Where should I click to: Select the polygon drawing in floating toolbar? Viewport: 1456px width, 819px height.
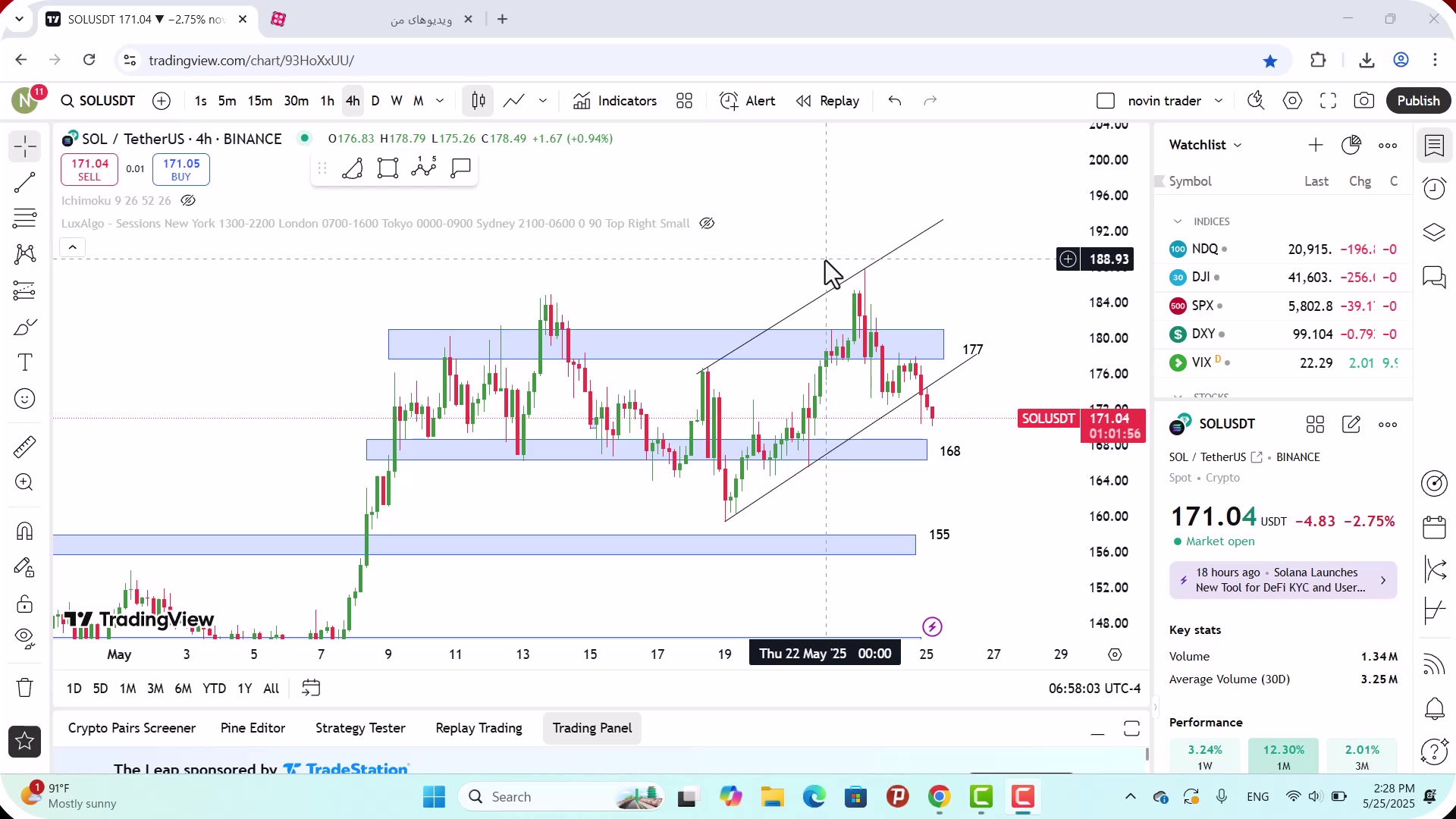(x=353, y=168)
